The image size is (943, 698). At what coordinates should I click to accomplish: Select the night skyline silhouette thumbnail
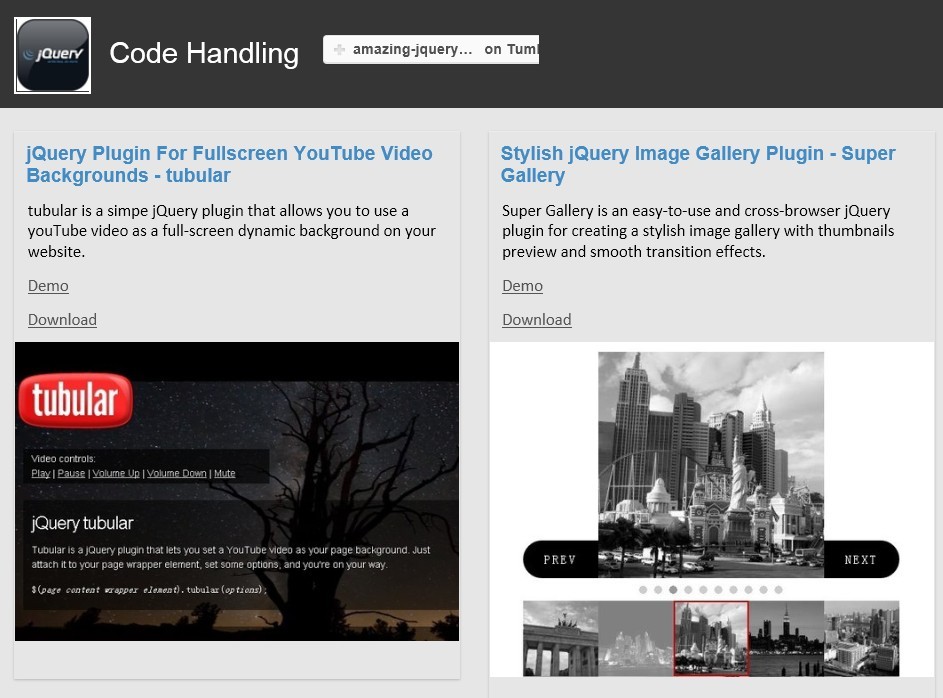[786, 638]
